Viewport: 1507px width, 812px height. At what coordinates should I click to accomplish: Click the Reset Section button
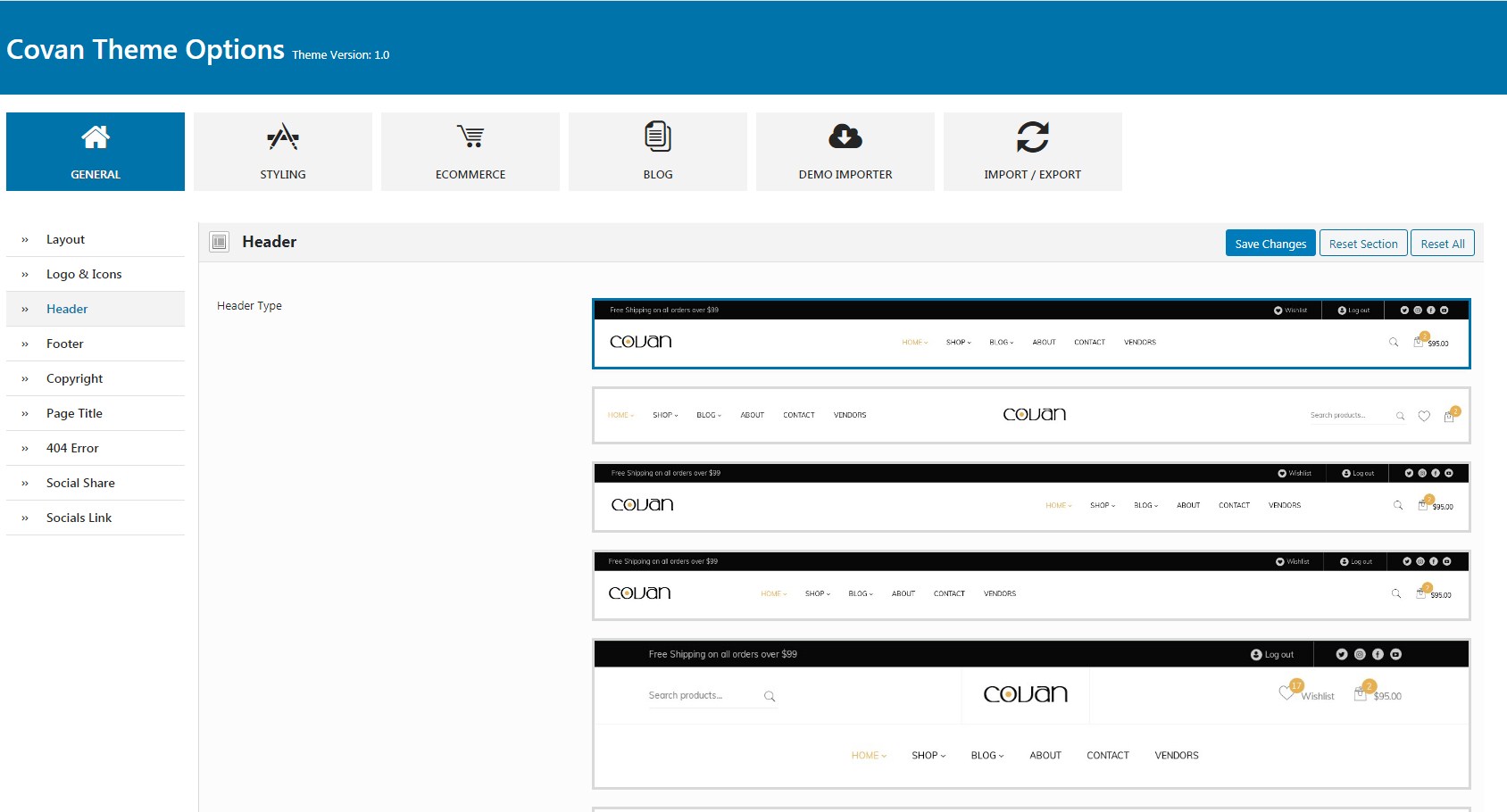[x=1363, y=244]
